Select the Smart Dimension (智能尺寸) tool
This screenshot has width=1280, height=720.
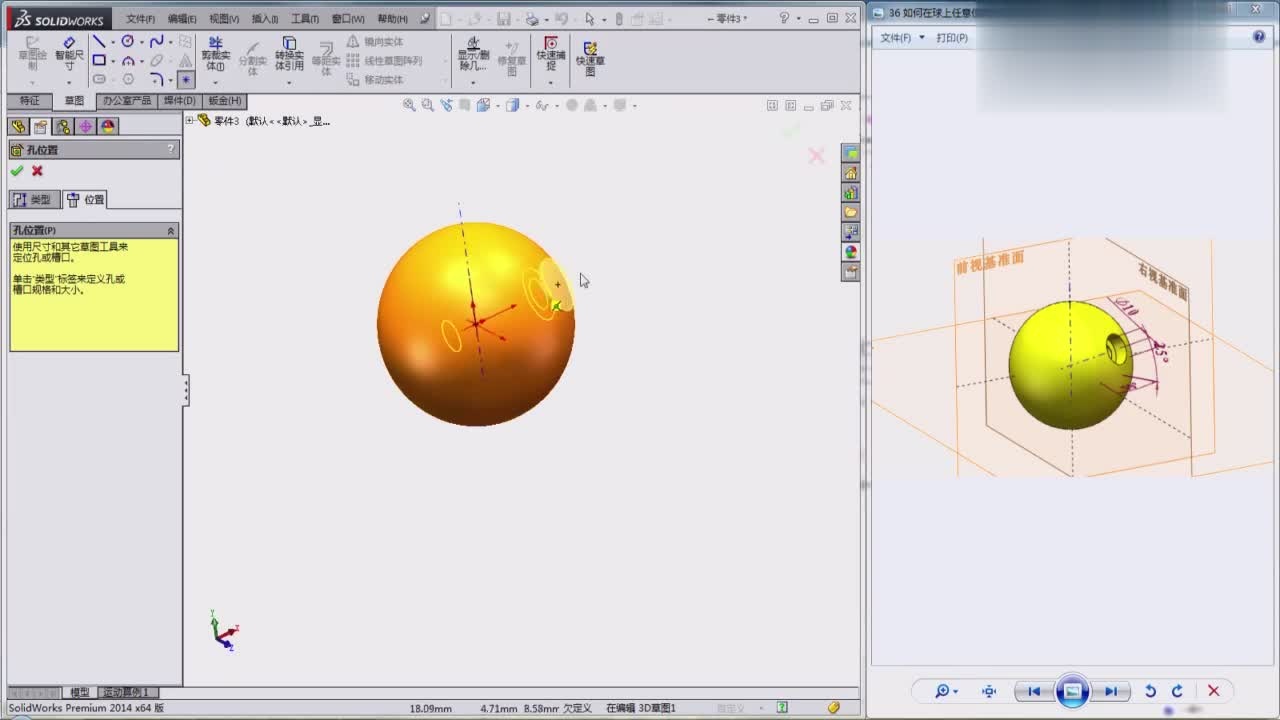tap(68, 55)
